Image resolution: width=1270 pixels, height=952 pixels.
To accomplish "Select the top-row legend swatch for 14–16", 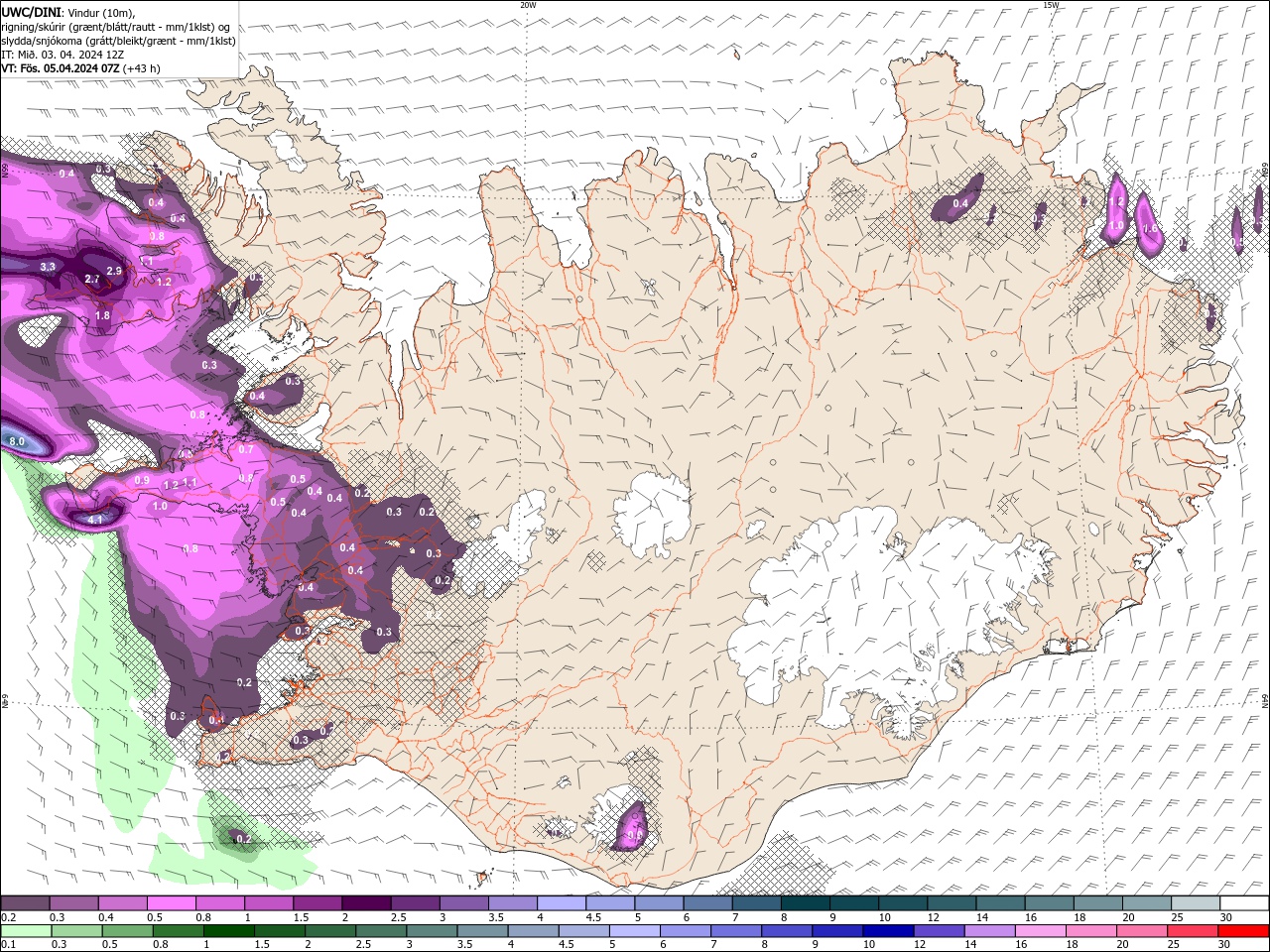I will point(1001,903).
